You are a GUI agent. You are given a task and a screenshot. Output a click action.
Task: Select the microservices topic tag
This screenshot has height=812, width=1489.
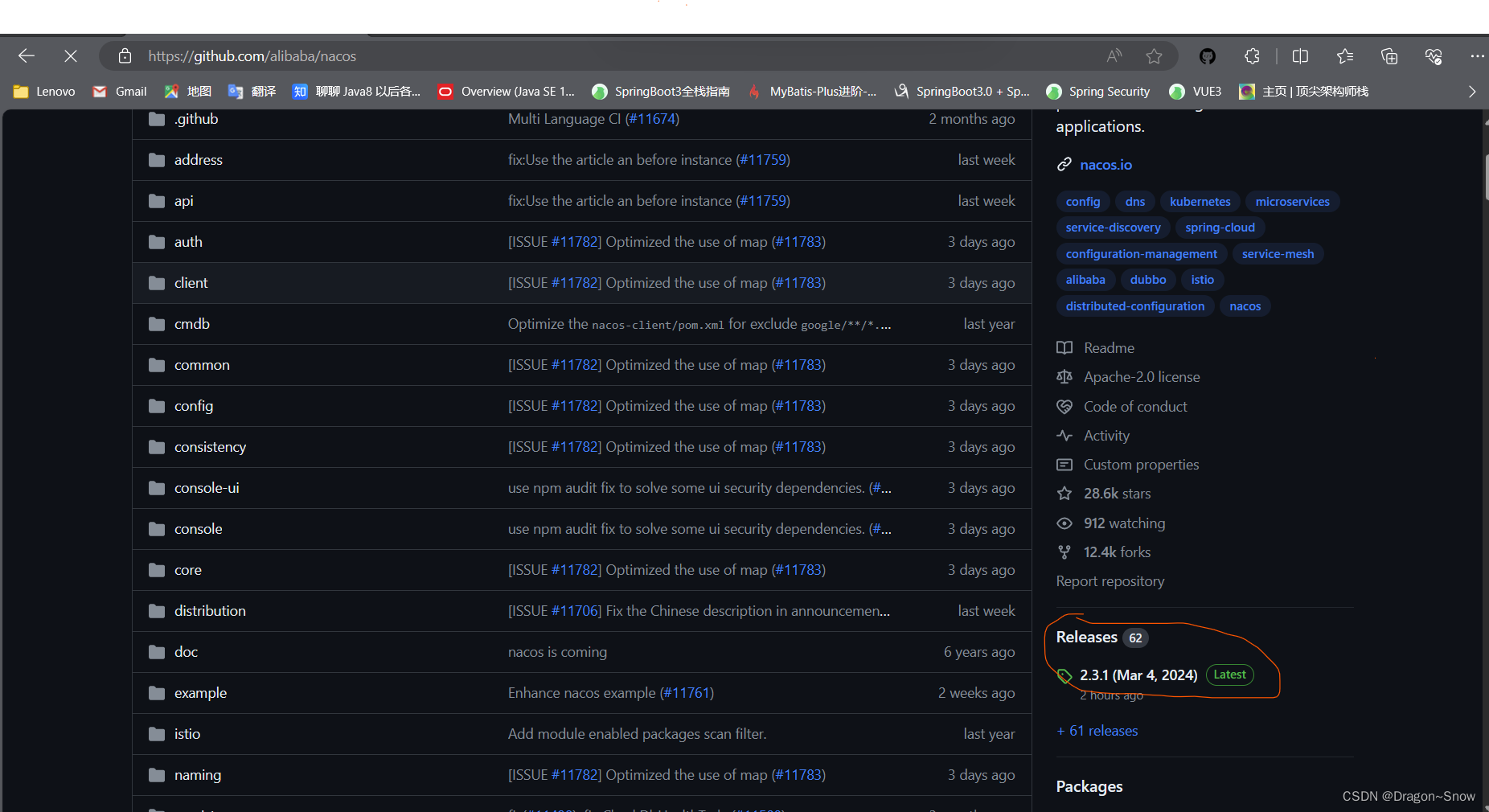tap(1292, 202)
